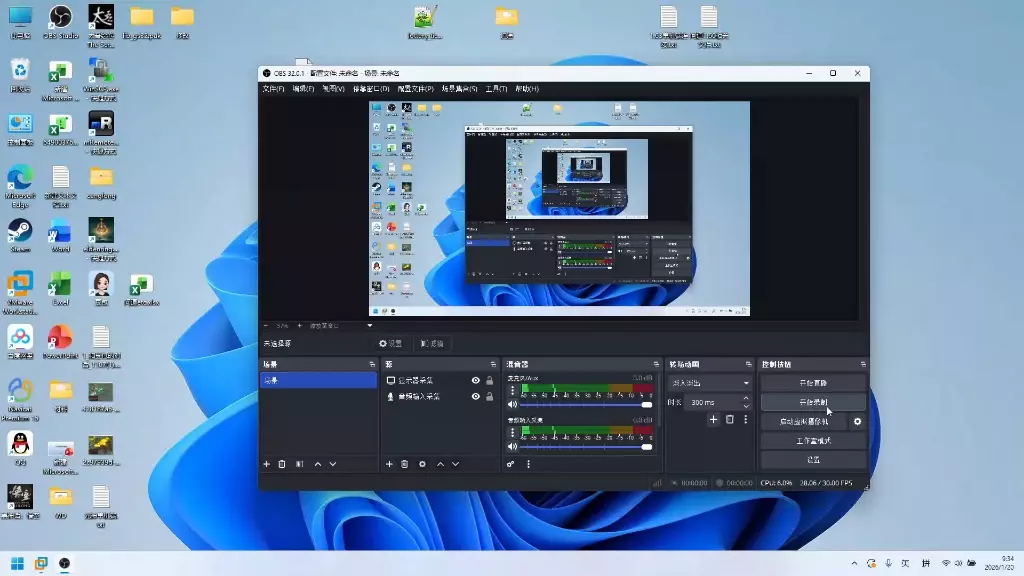The image size is (1024, 576).
Task: Open Microsoft Edge desktop shortcut
Action: (x=20, y=186)
